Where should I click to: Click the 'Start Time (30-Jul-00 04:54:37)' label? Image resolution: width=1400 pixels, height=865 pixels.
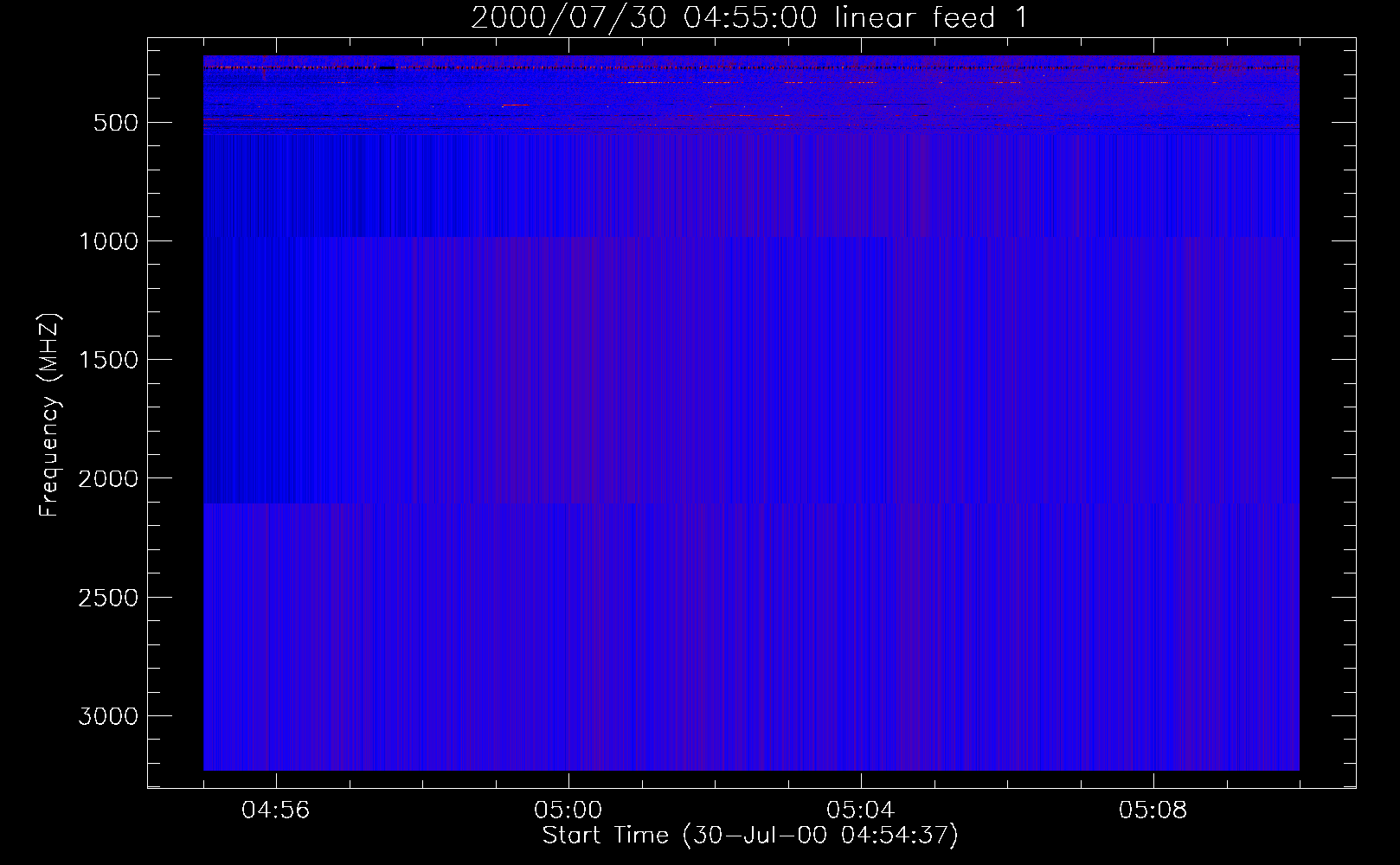coord(750,836)
